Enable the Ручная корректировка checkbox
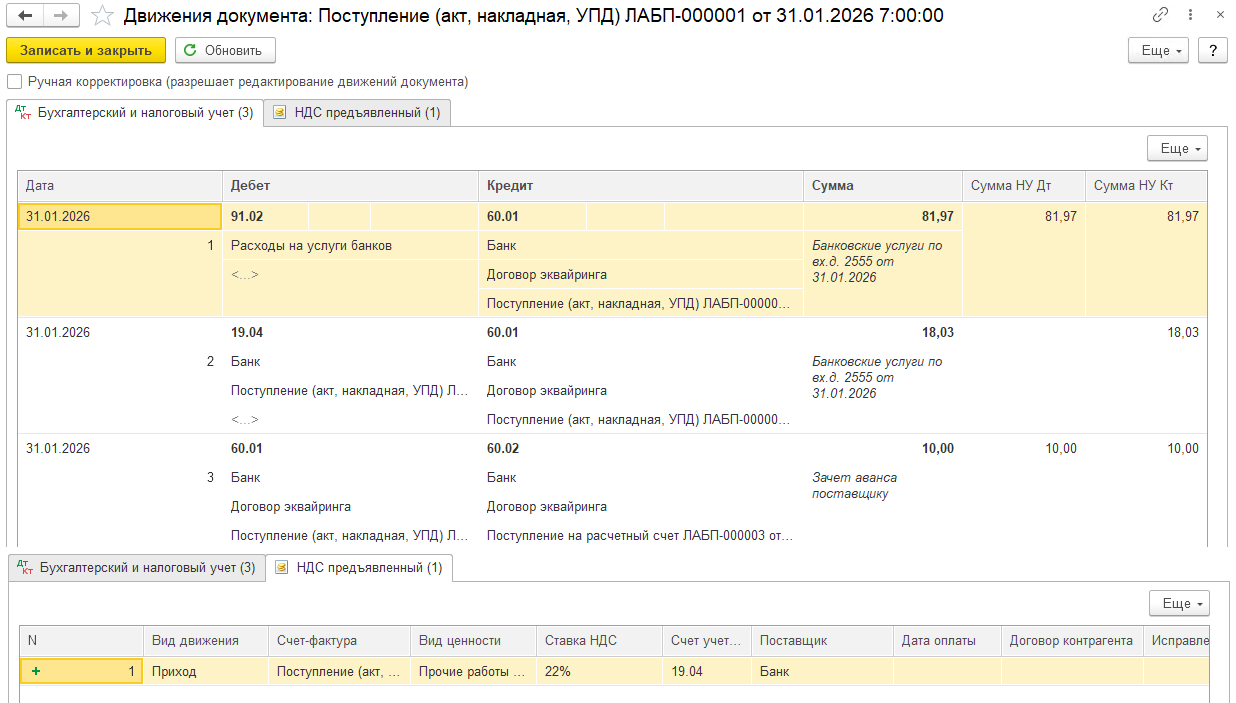The image size is (1236, 703). [x=14, y=82]
